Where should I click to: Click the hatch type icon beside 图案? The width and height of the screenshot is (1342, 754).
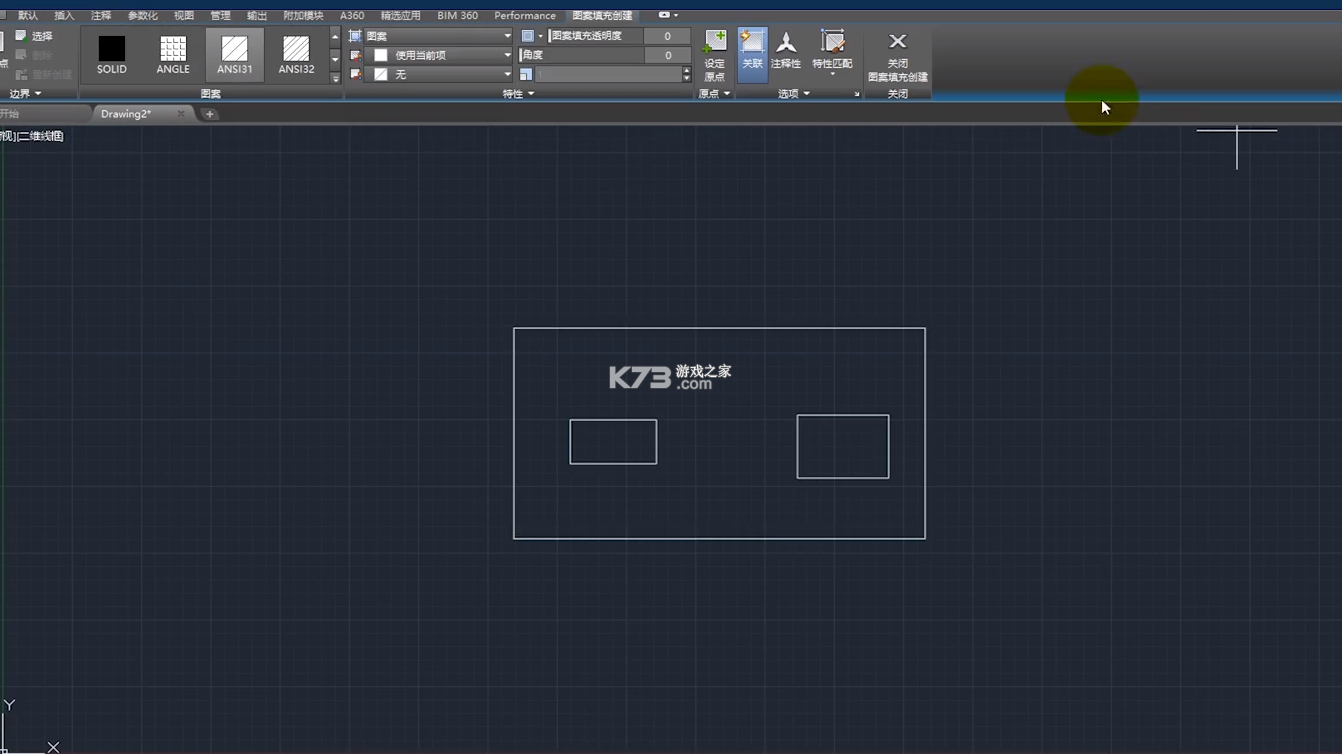pos(355,36)
